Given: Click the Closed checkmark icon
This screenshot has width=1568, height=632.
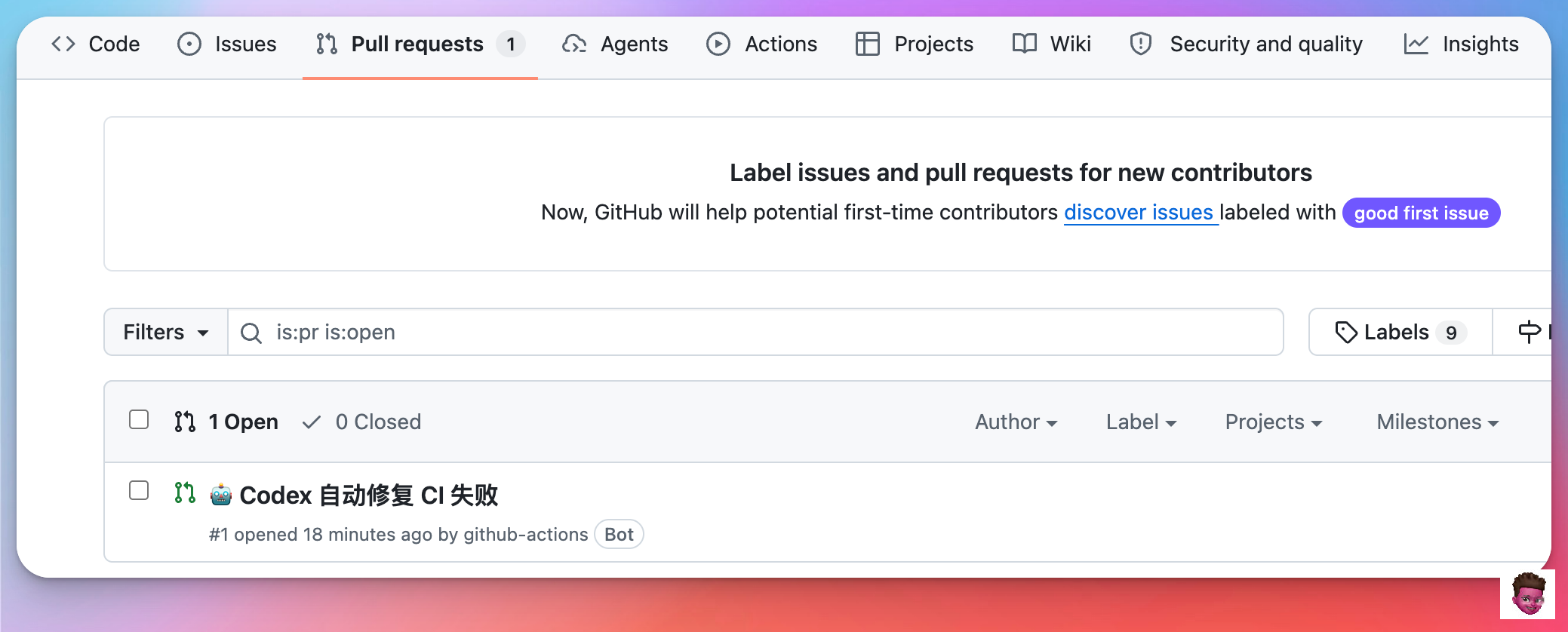Looking at the screenshot, I should click(x=312, y=422).
